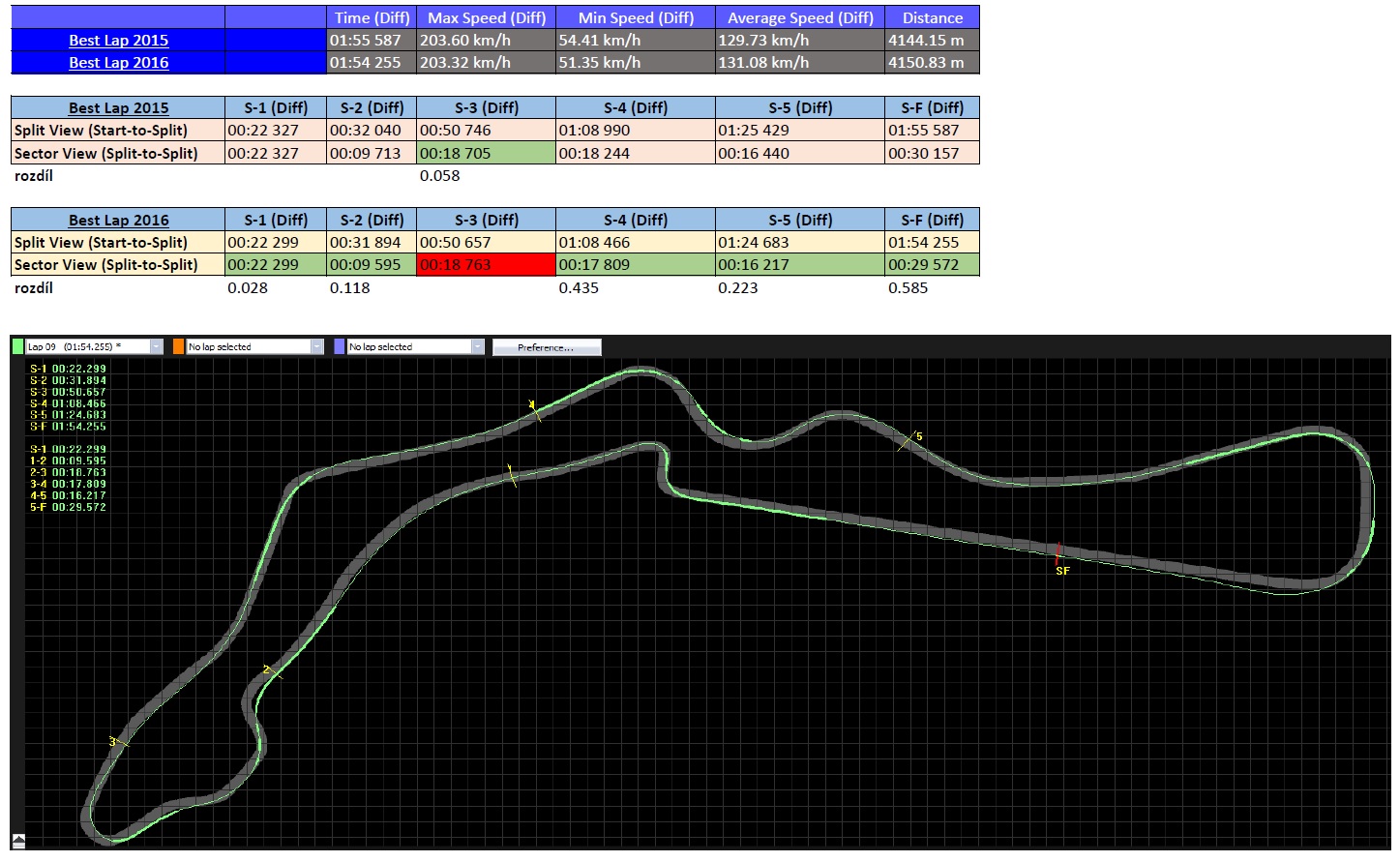Expand the purple lap's 'No lap selected' dropdown
Screen dimensions: 1400x862
tap(477, 346)
